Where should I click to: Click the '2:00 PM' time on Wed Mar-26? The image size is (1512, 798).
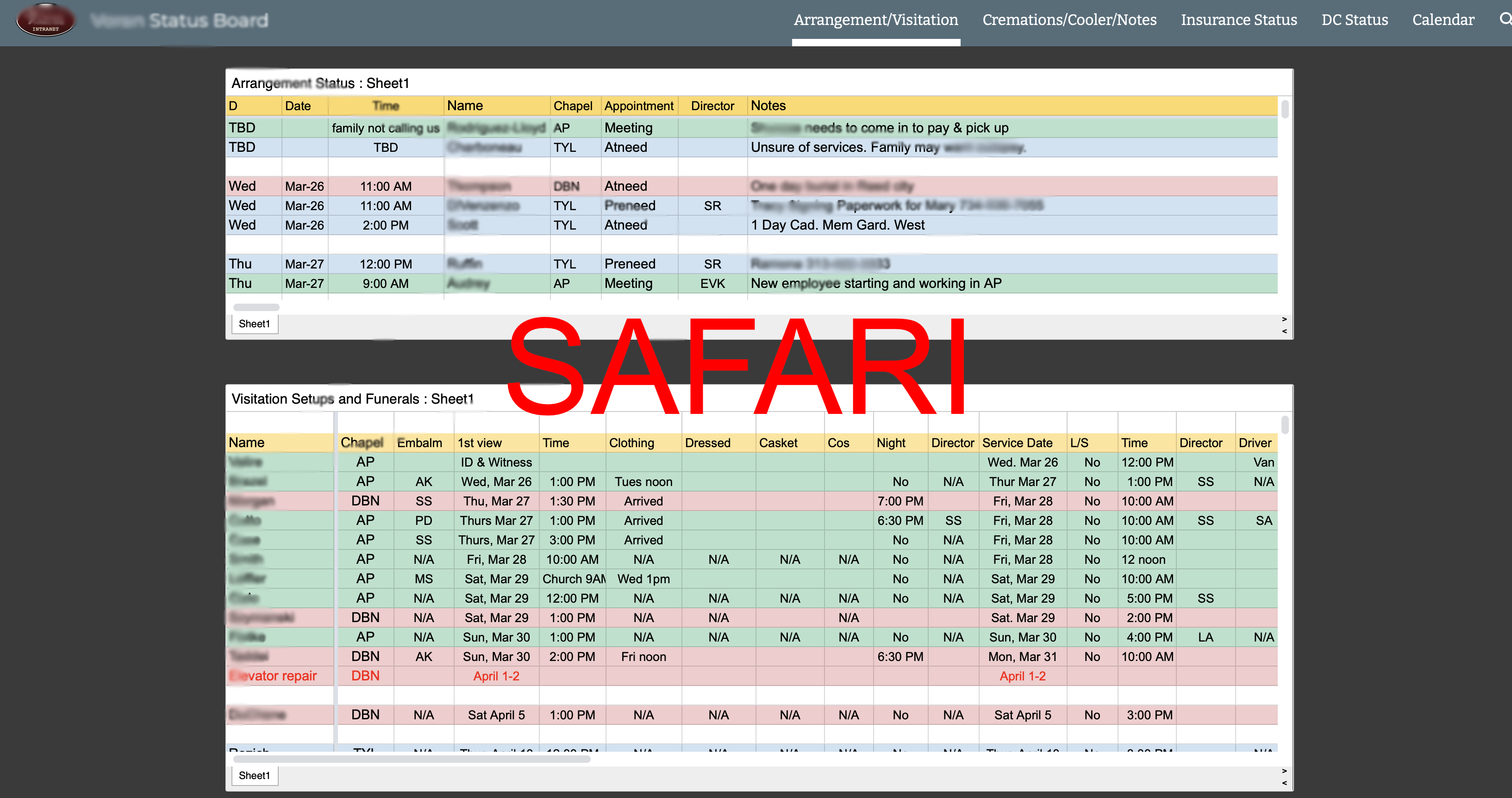pos(386,225)
